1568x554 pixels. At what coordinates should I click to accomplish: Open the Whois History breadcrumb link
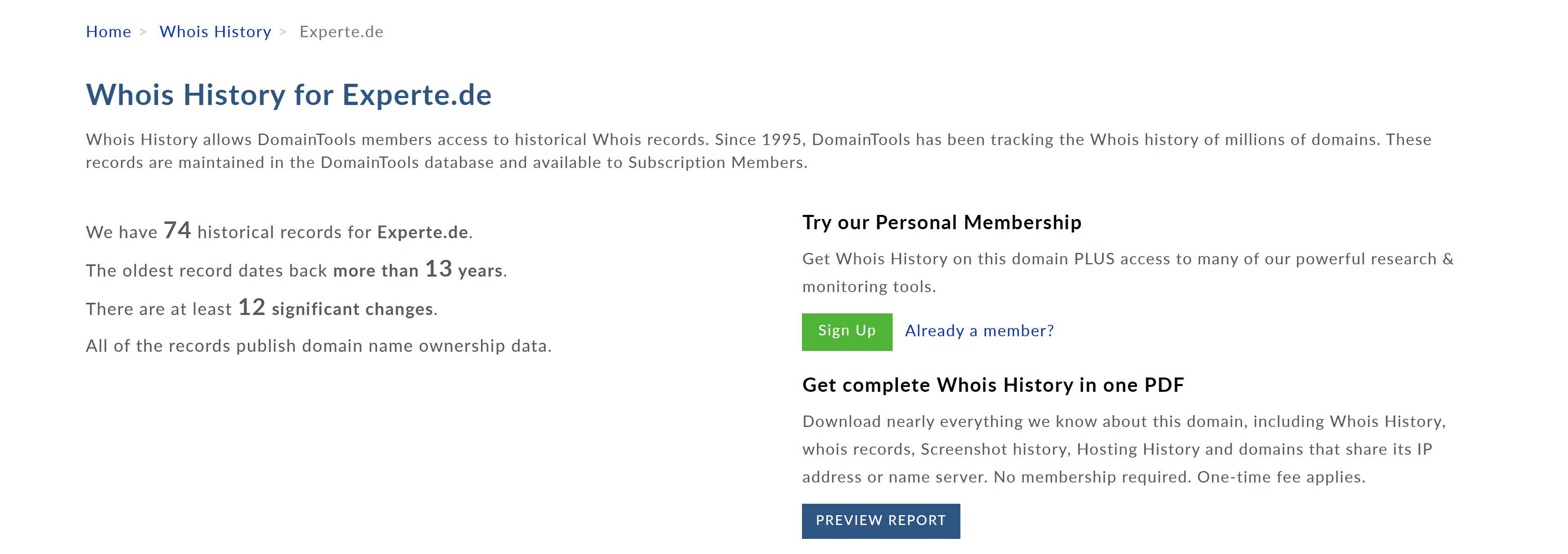(215, 31)
